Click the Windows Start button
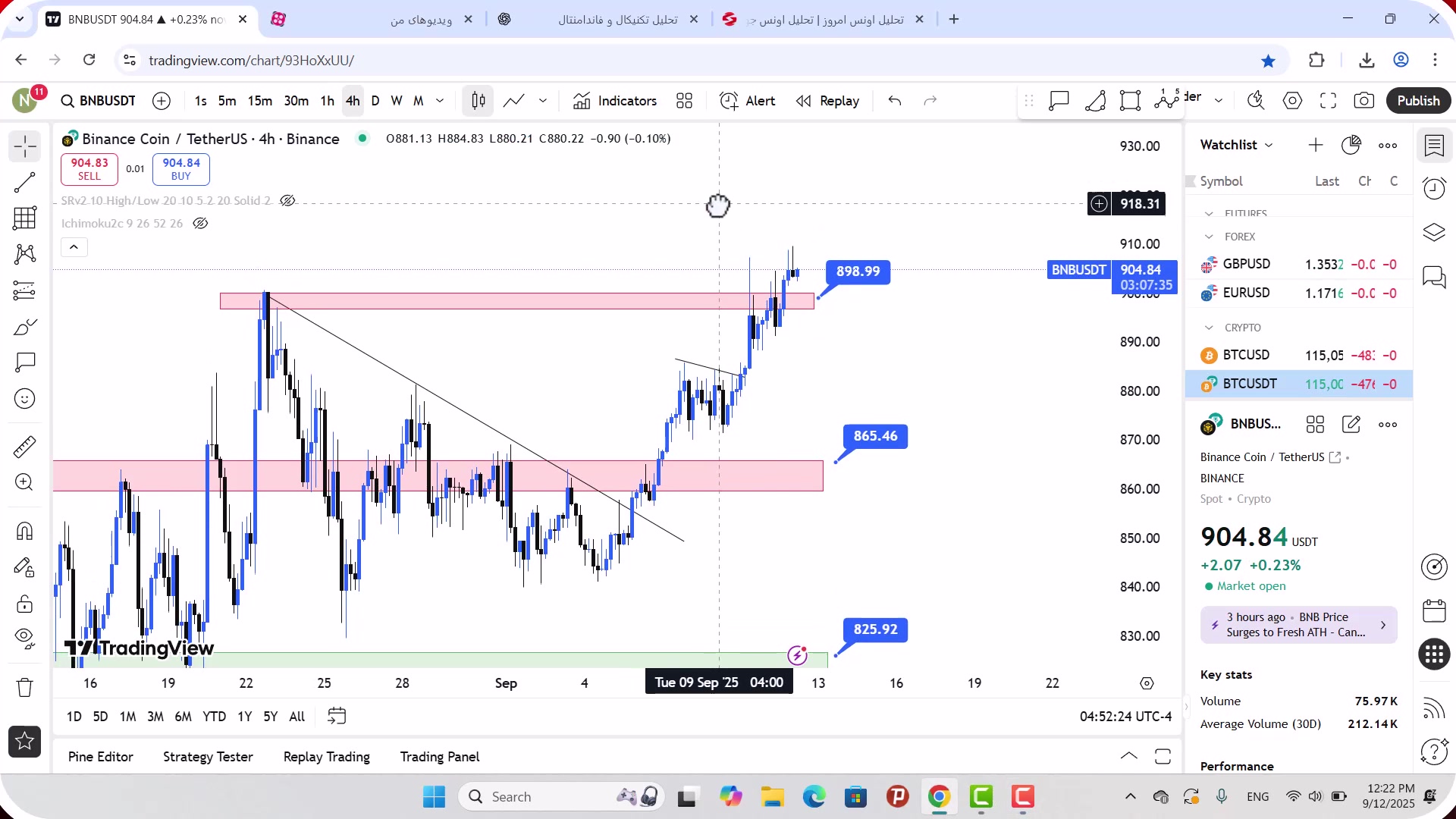Image resolution: width=1456 pixels, height=819 pixels. [434, 797]
